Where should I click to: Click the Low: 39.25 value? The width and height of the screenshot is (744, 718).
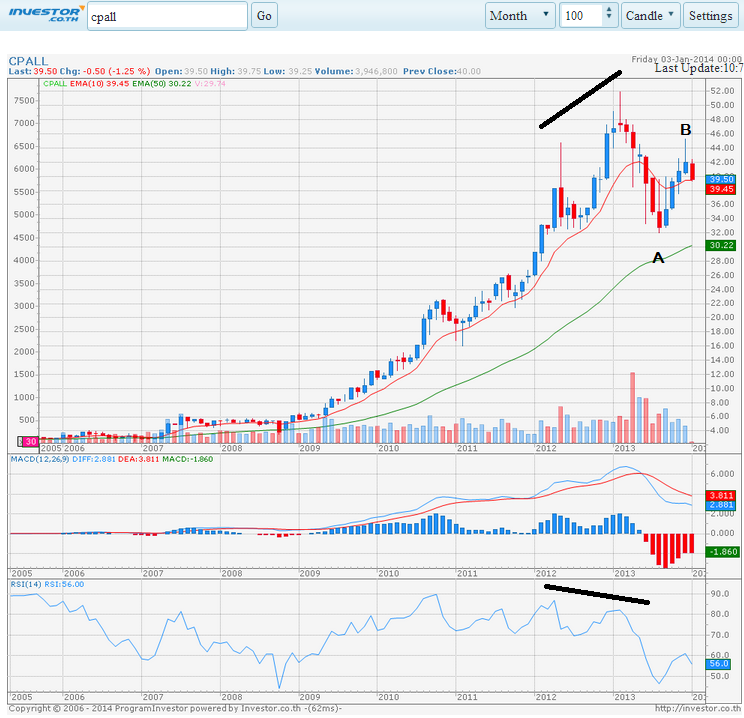click(288, 71)
